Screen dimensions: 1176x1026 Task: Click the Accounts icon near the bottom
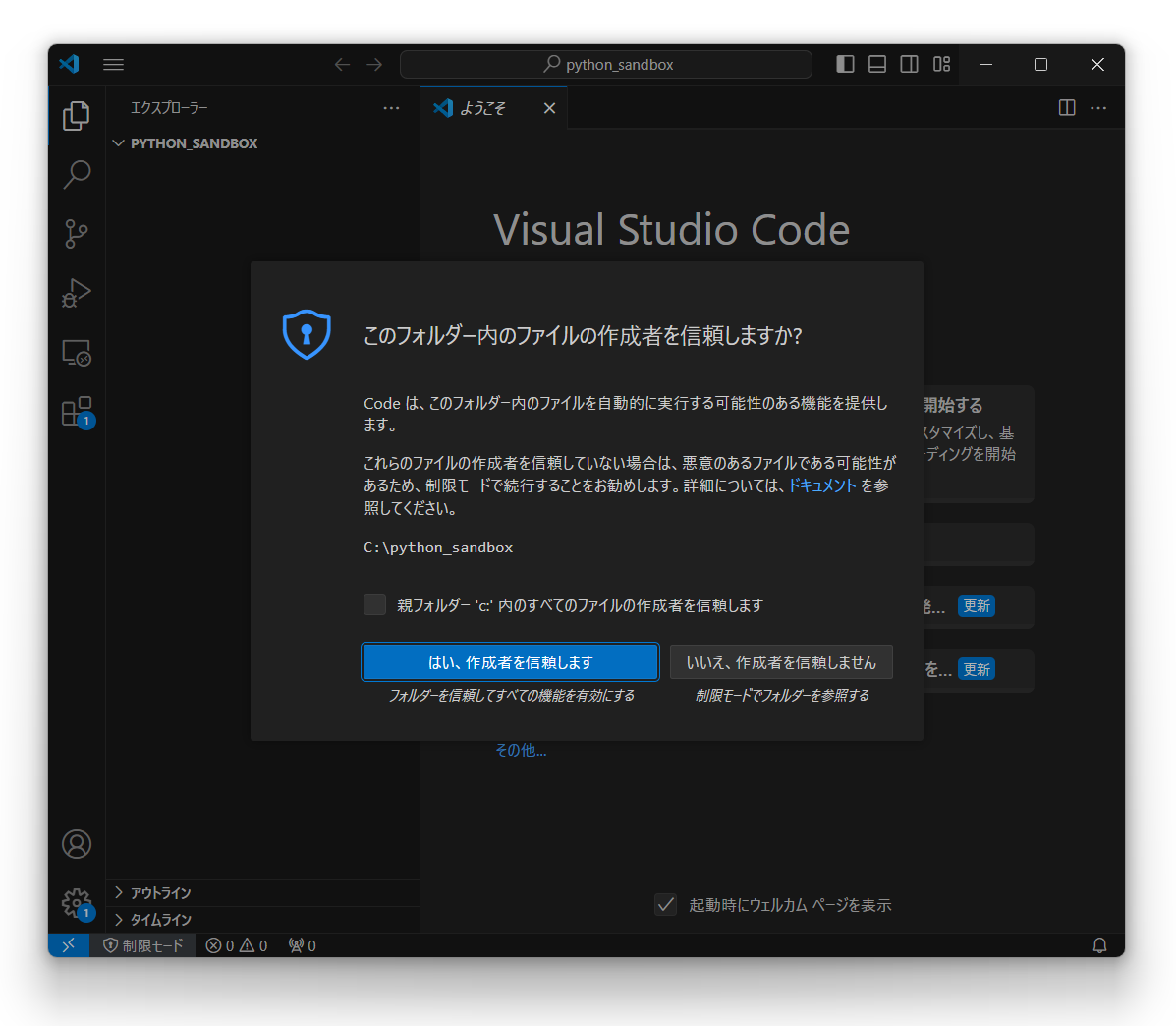pyautogui.click(x=76, y=844)
